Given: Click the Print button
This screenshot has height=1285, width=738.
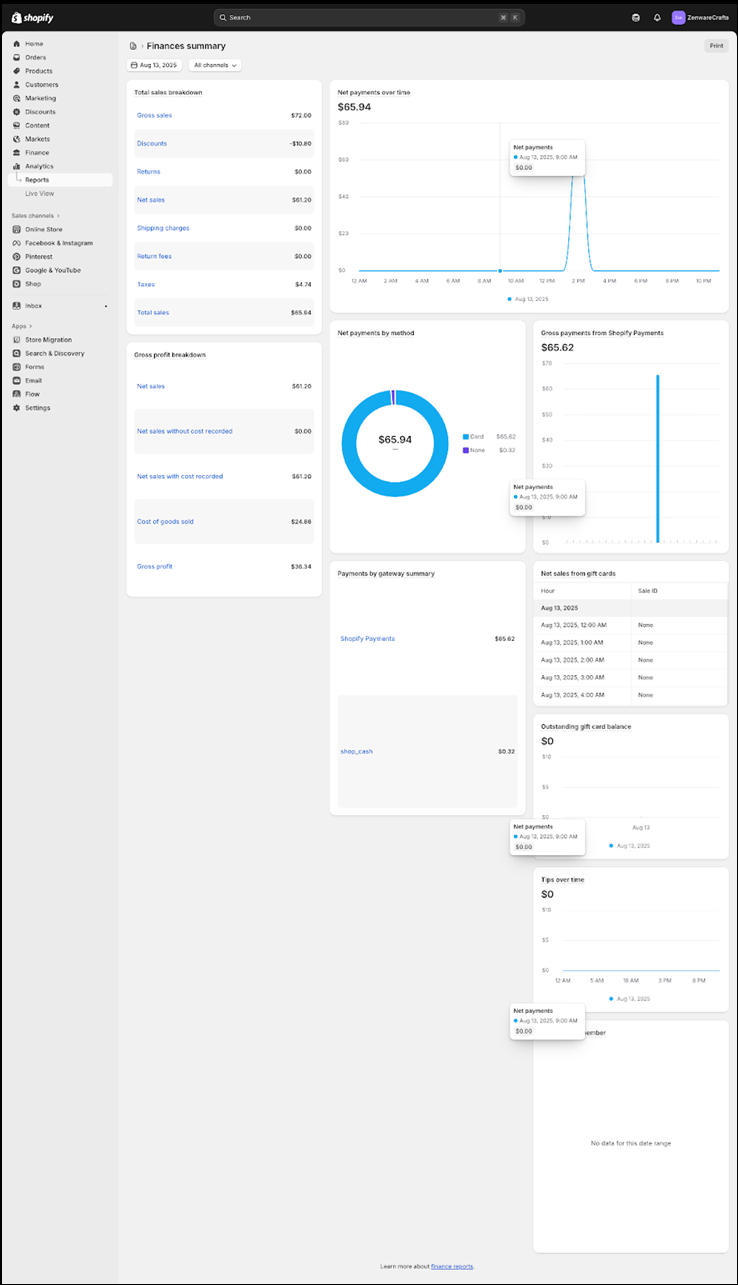Looking at the screenshot, I should click(x=716, y=46).
